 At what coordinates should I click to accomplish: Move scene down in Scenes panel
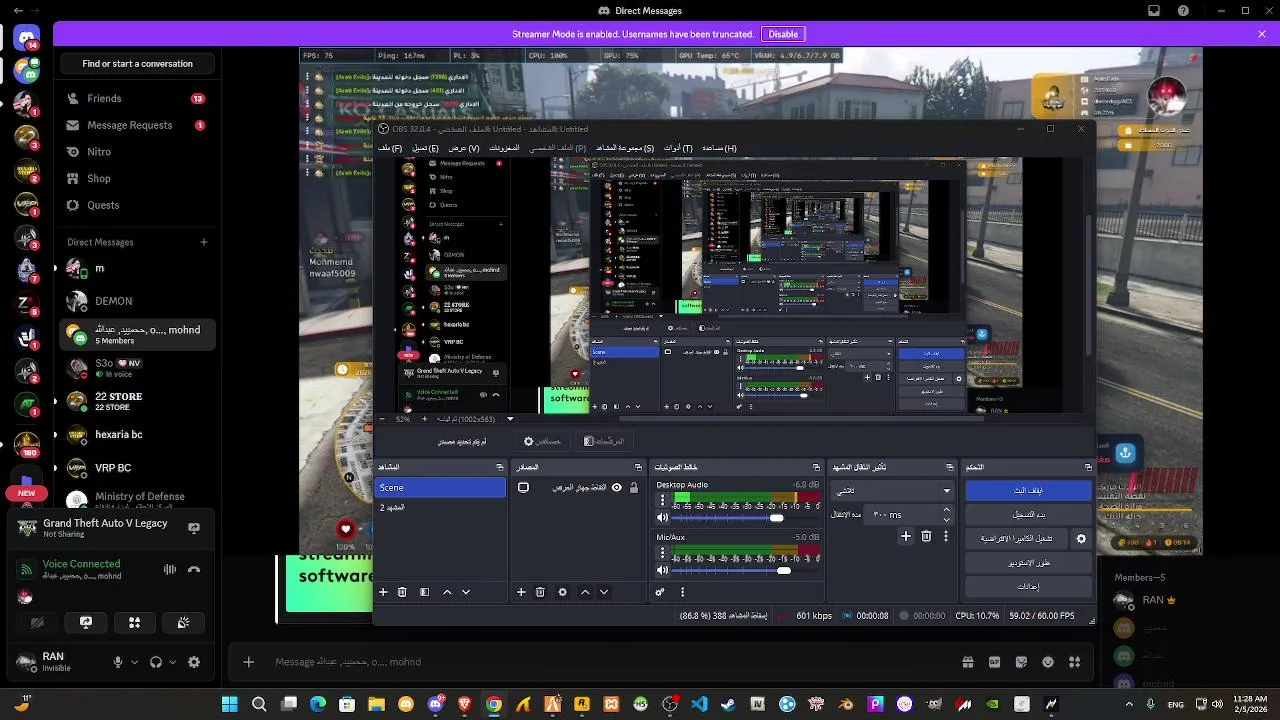pyautogui.click(x=465, y=592)
